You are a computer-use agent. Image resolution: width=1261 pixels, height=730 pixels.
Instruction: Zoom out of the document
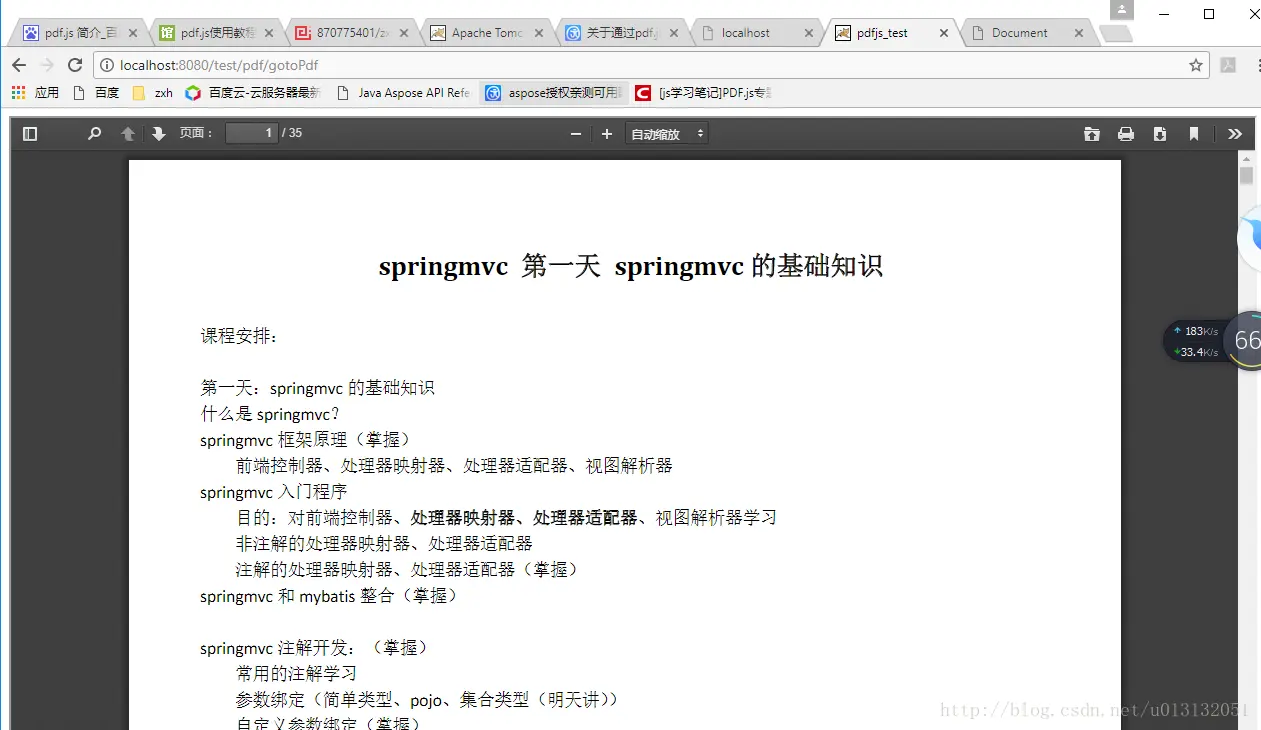coord(576,133)
